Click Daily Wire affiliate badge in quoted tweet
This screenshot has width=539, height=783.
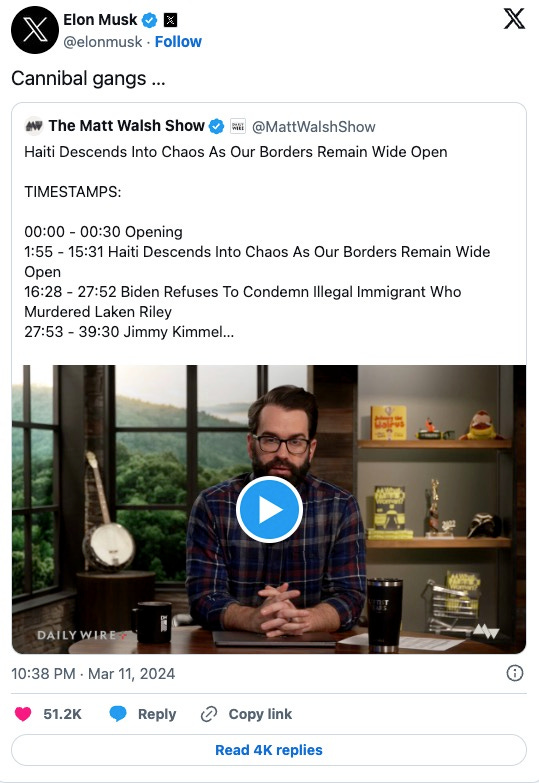238,126
